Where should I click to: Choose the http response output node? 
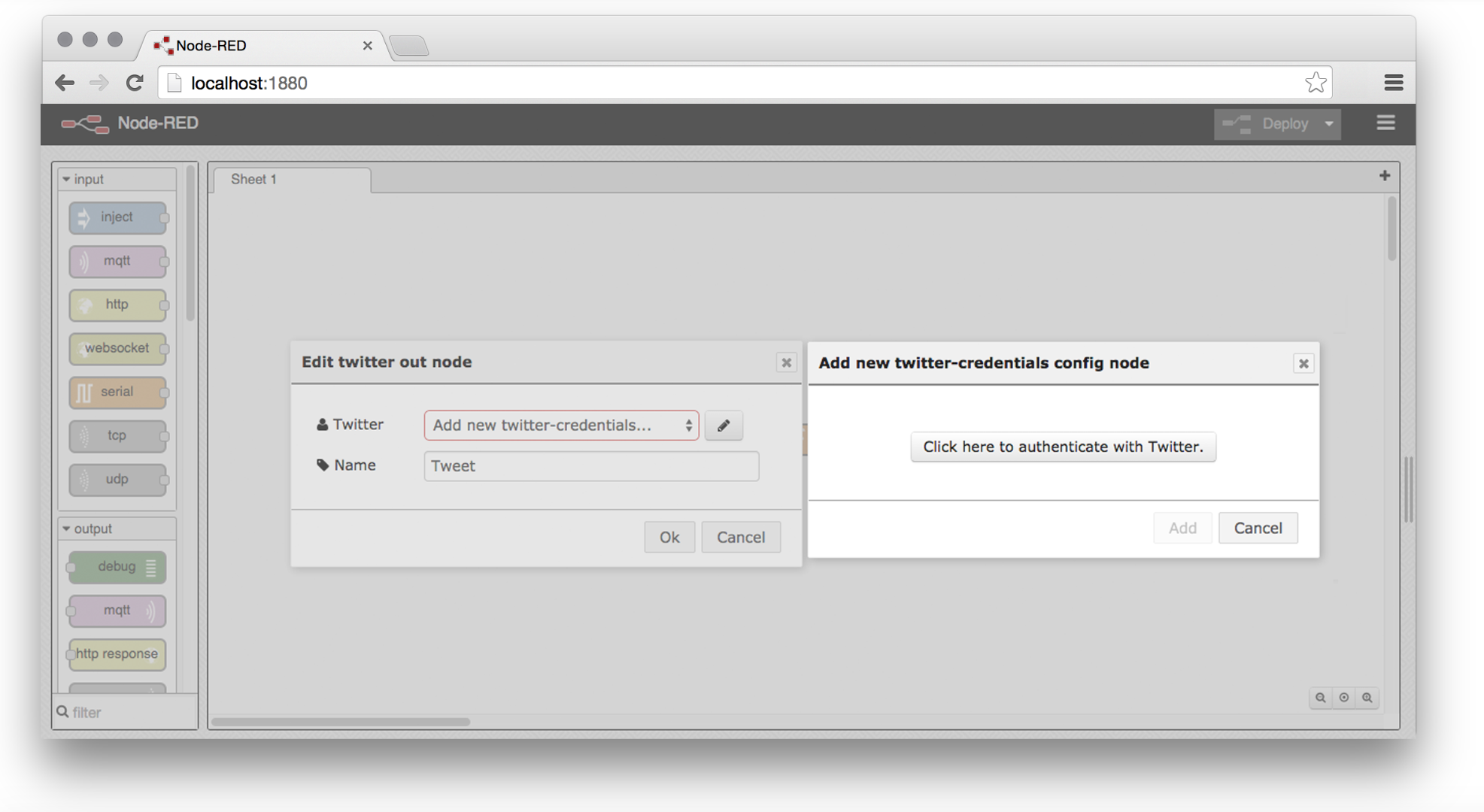(x=117, y=654)
